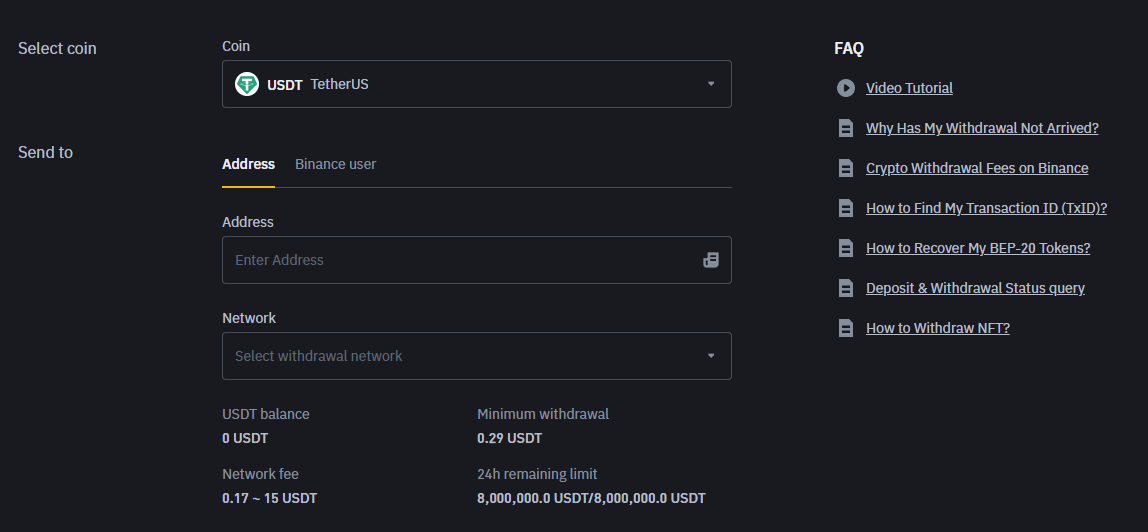Open How to Withdraw NFT link
The height and width of the screenshot is (532, 1148).
[x=937, y=328]
